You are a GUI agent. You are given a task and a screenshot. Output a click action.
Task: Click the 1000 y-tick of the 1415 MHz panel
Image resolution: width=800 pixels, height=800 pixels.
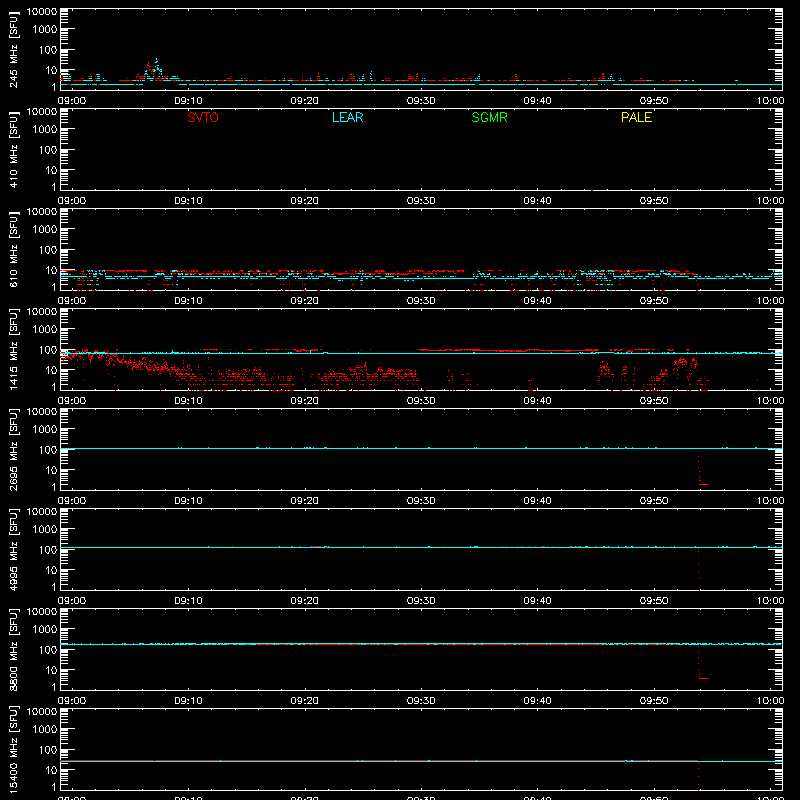pos(45,329)
